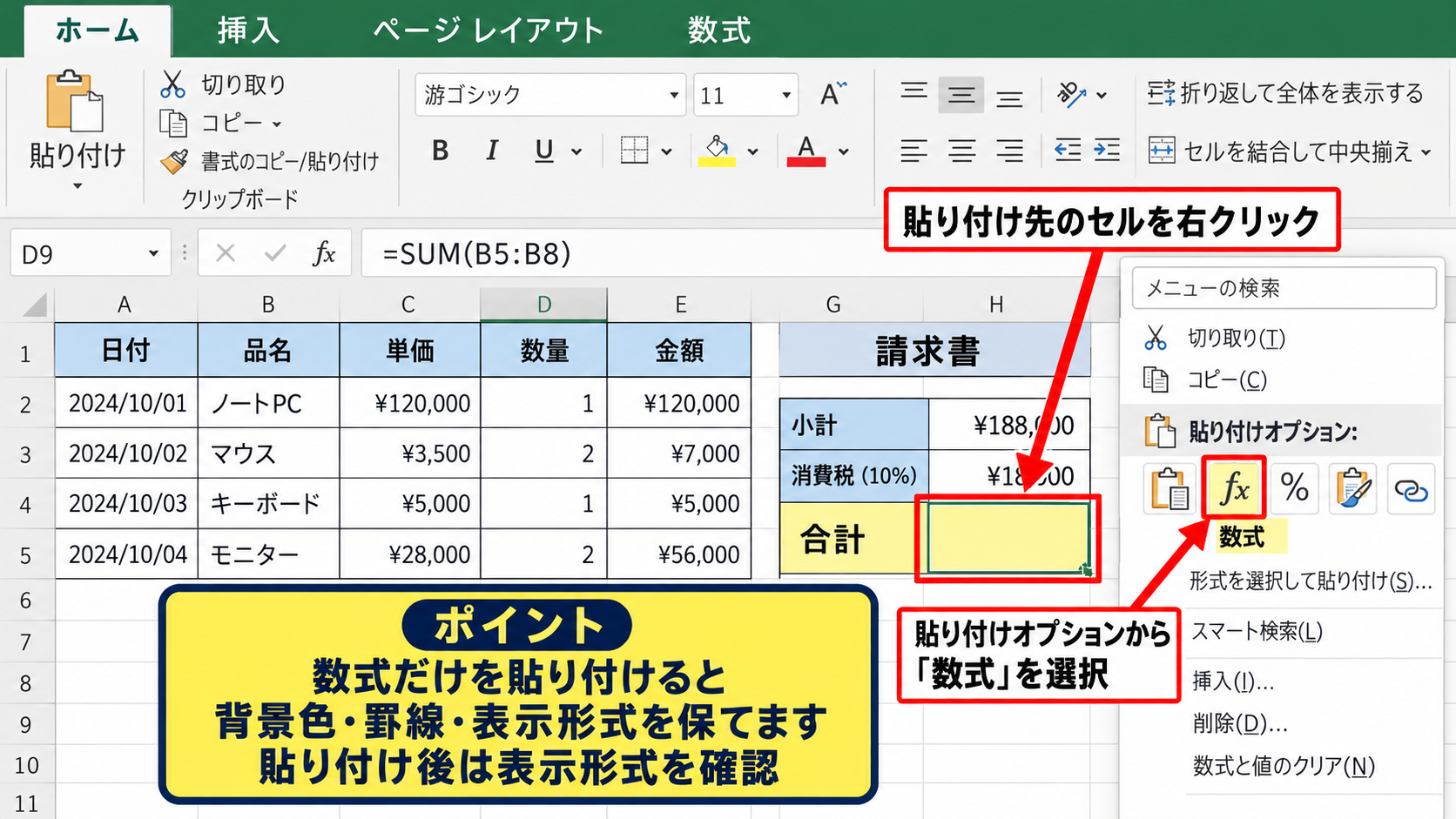Open font color dropdown arrow
Image resolution: width=1456 pixels, height=819 pixels.
coord(844,151)
